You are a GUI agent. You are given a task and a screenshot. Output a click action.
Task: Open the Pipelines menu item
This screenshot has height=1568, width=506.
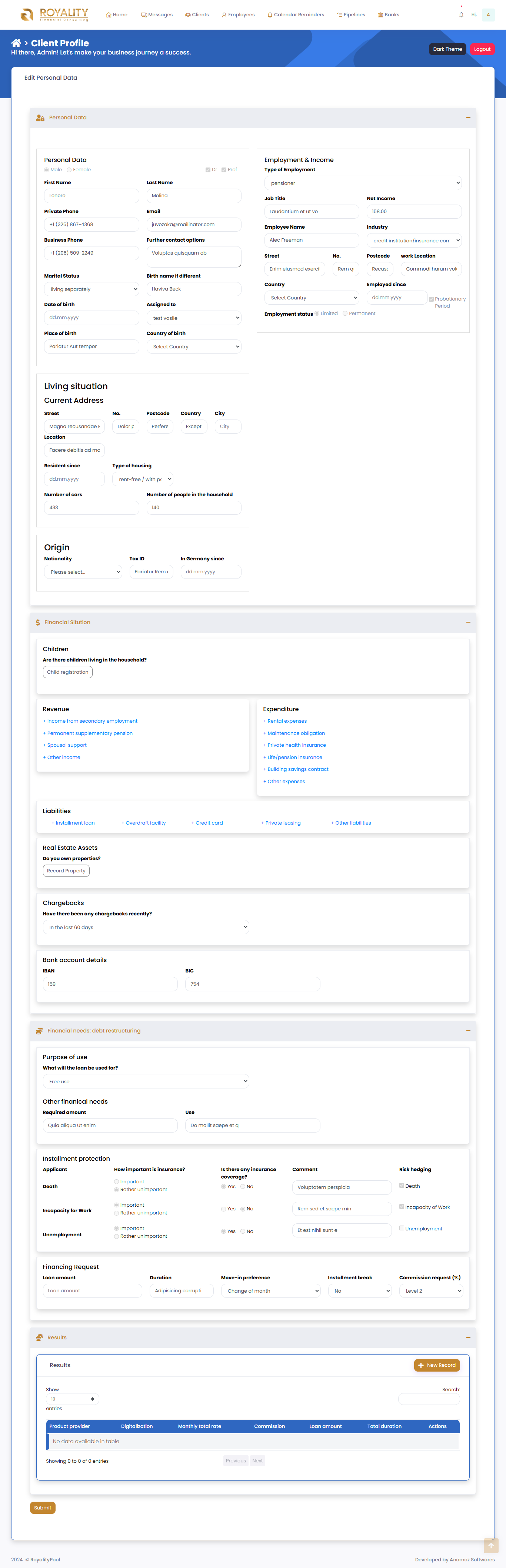(351, 14)
